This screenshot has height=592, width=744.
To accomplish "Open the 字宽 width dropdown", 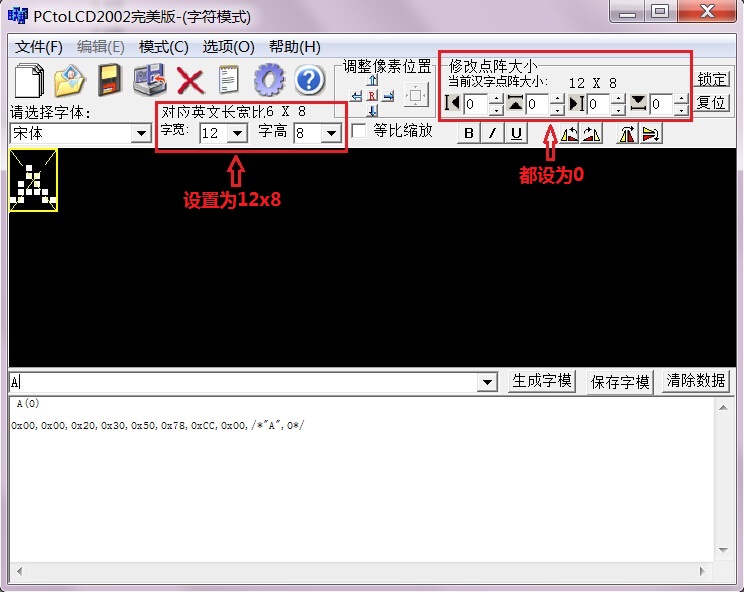I will (237, 133).
